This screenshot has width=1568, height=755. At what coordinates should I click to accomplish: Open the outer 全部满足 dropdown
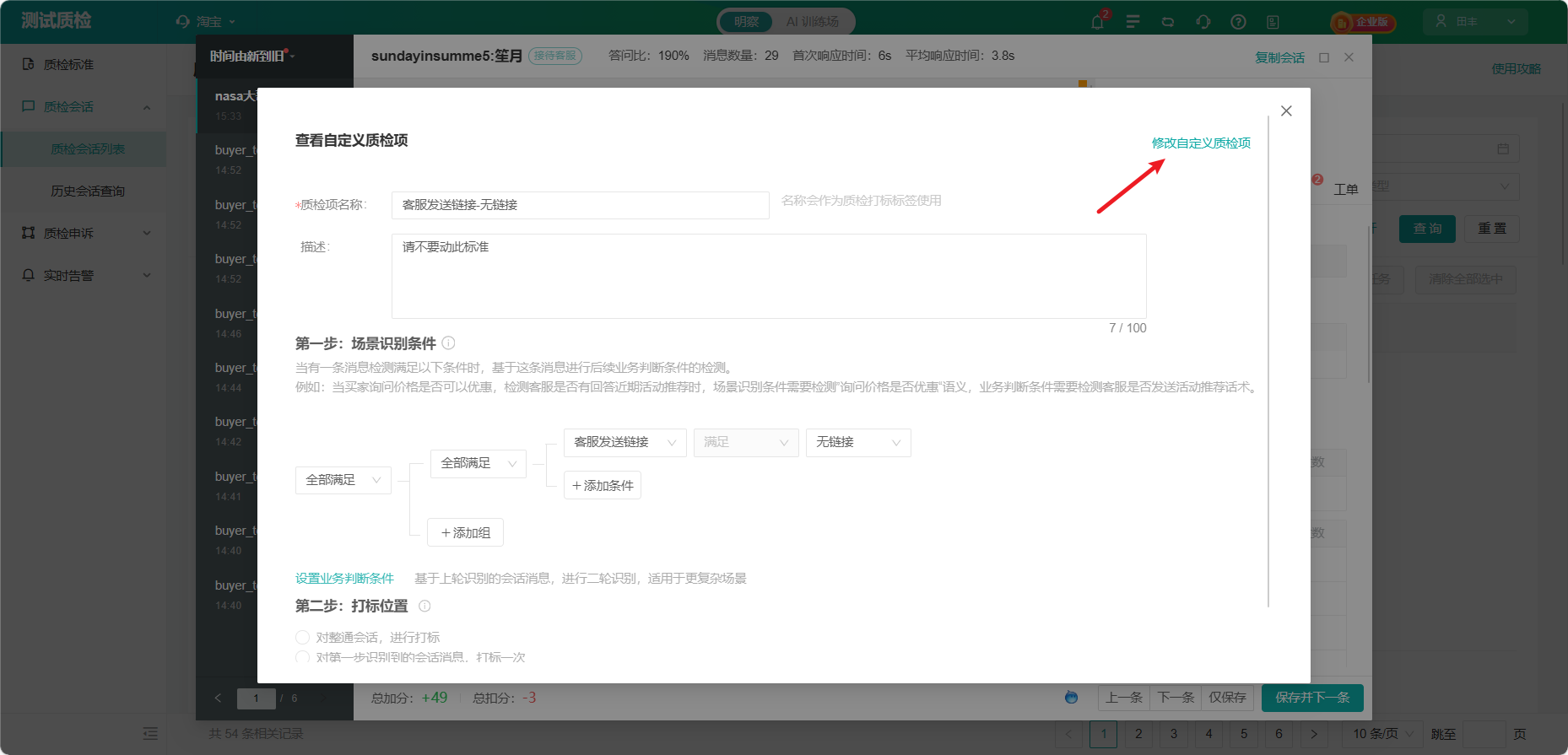(343, 480)
